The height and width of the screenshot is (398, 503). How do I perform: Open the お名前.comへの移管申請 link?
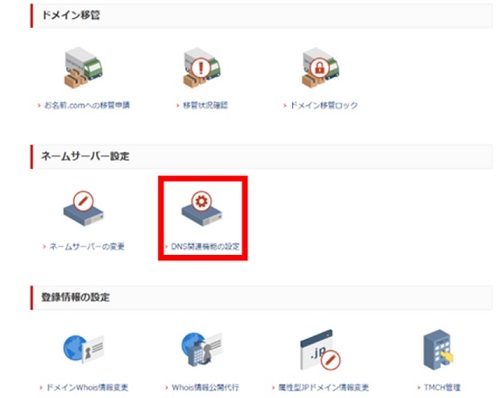[x=87, y=105]
